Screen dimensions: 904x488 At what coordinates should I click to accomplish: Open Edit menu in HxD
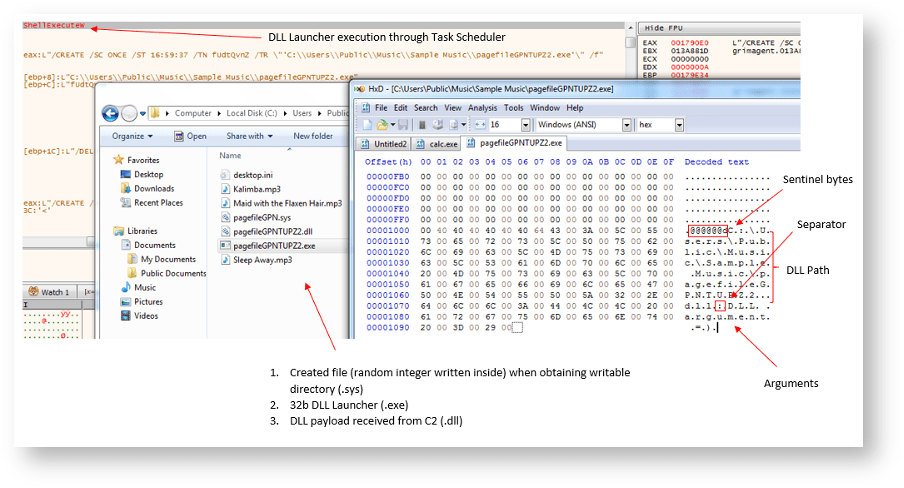(401, 108)
